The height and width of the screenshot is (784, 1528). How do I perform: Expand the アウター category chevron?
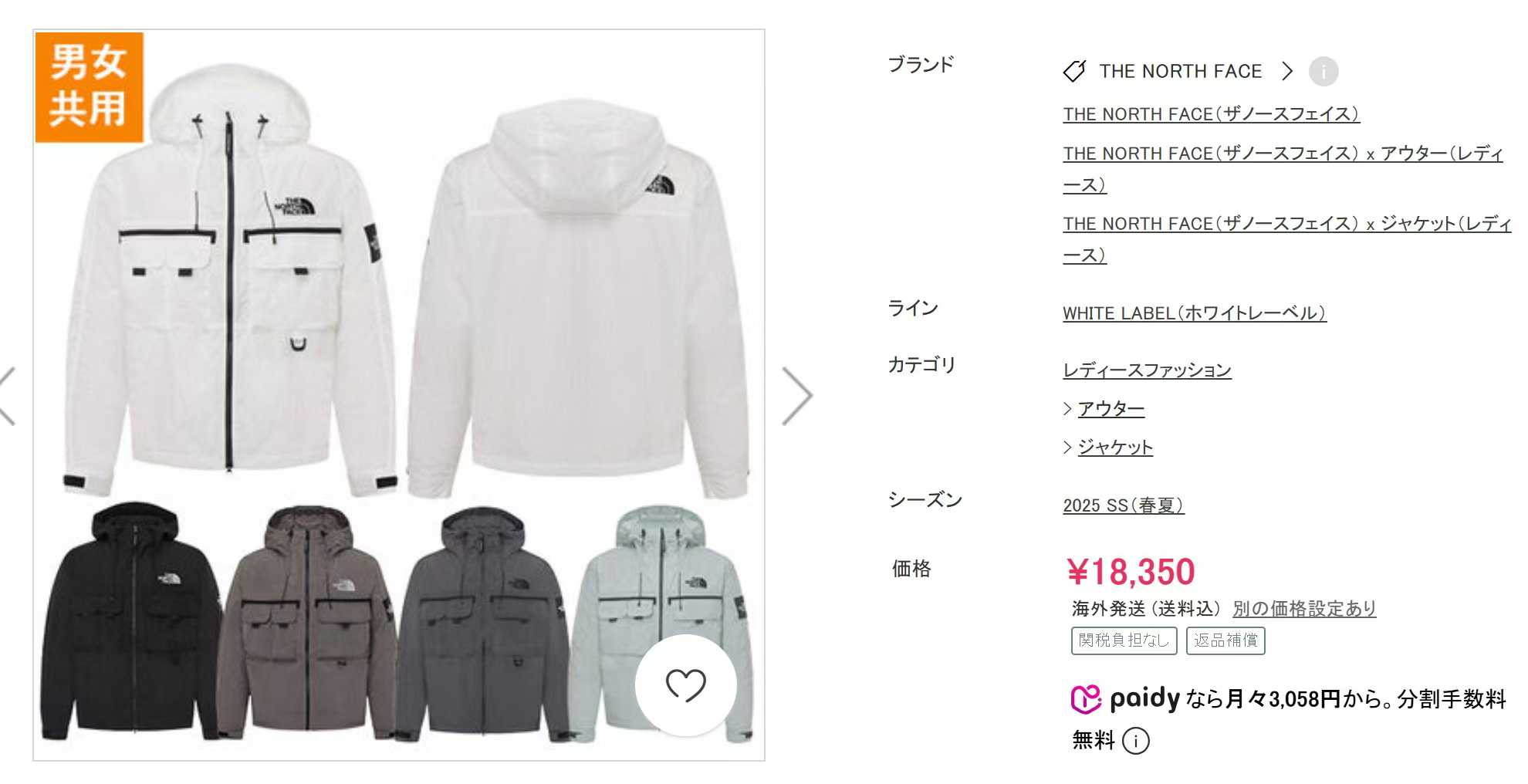(1067, 408)
